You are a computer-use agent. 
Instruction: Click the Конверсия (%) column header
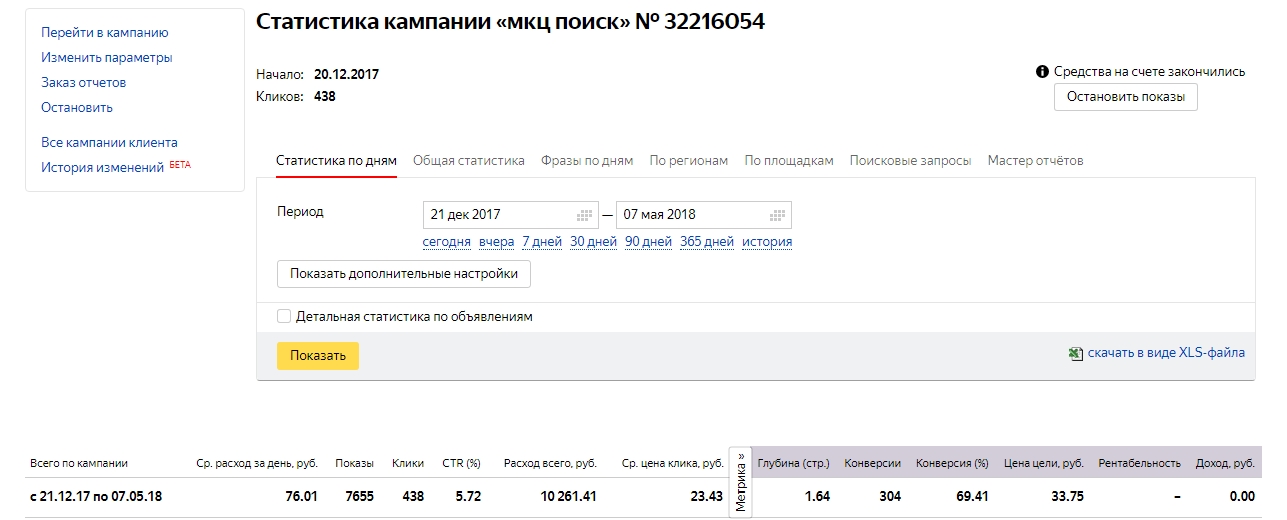click(x=952, y=464)
